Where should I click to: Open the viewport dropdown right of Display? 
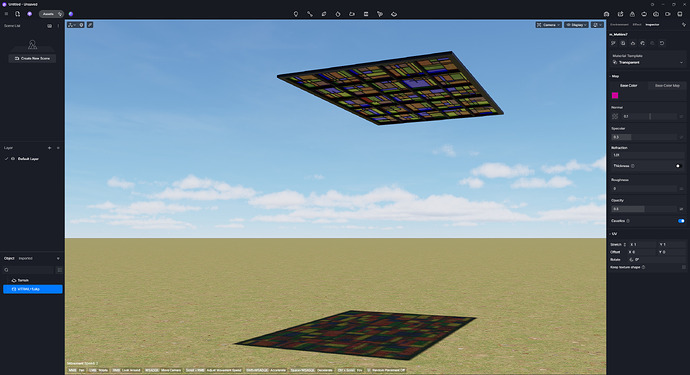click(x=598, y=25)
